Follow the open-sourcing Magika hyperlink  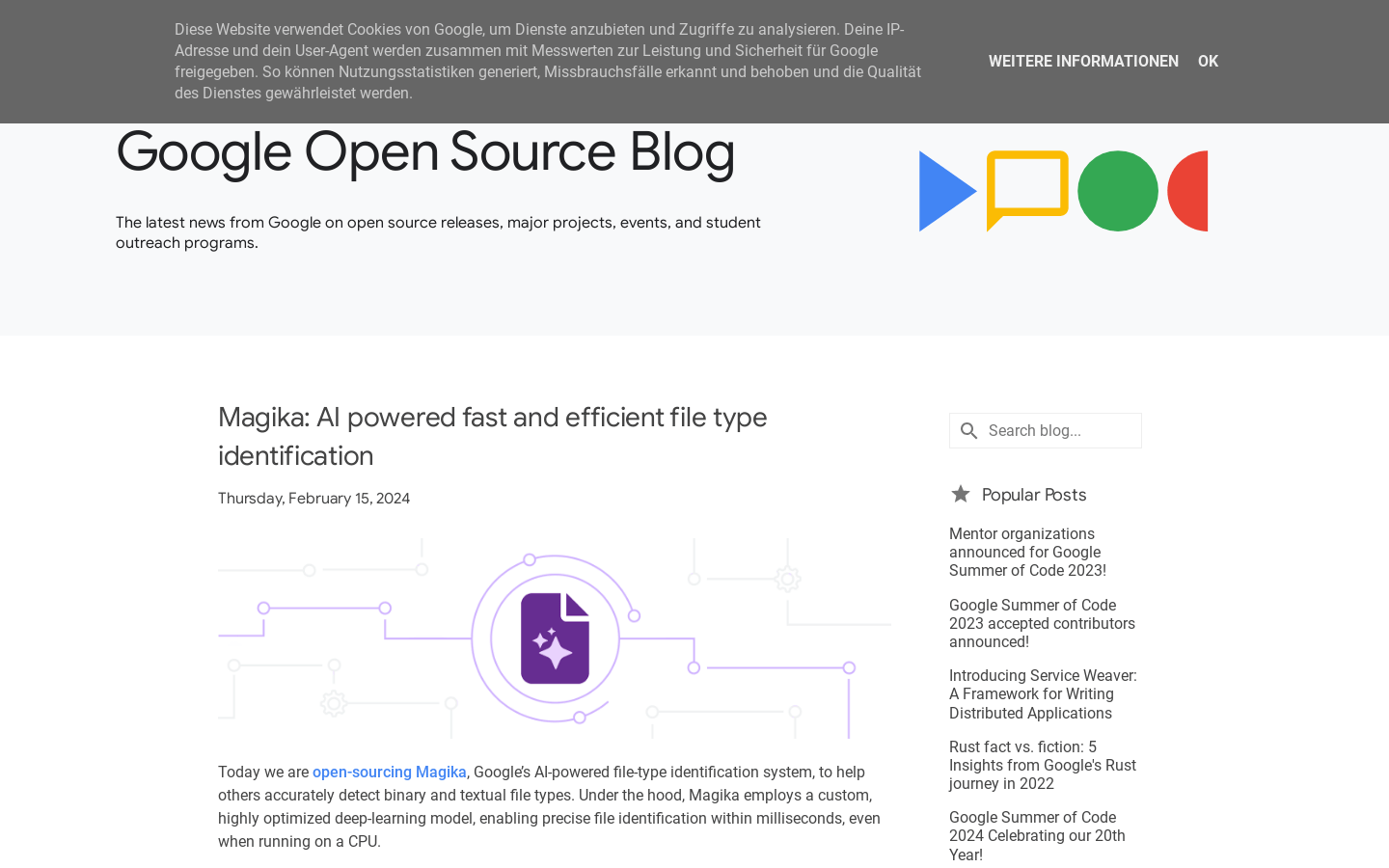coord(389,773)
